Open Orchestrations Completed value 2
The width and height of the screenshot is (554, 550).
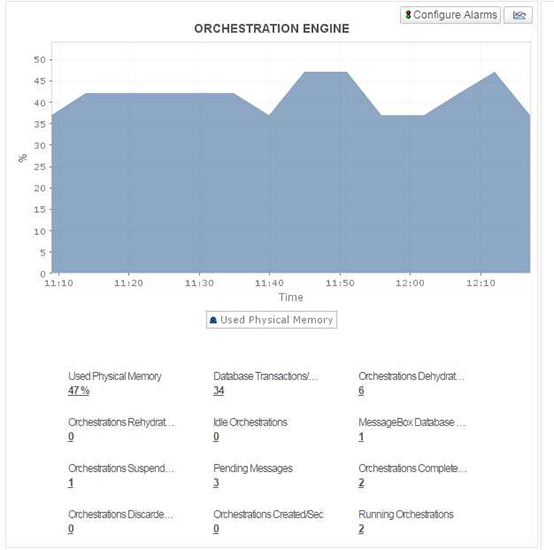pyautogui.click(x=361, y=483)
